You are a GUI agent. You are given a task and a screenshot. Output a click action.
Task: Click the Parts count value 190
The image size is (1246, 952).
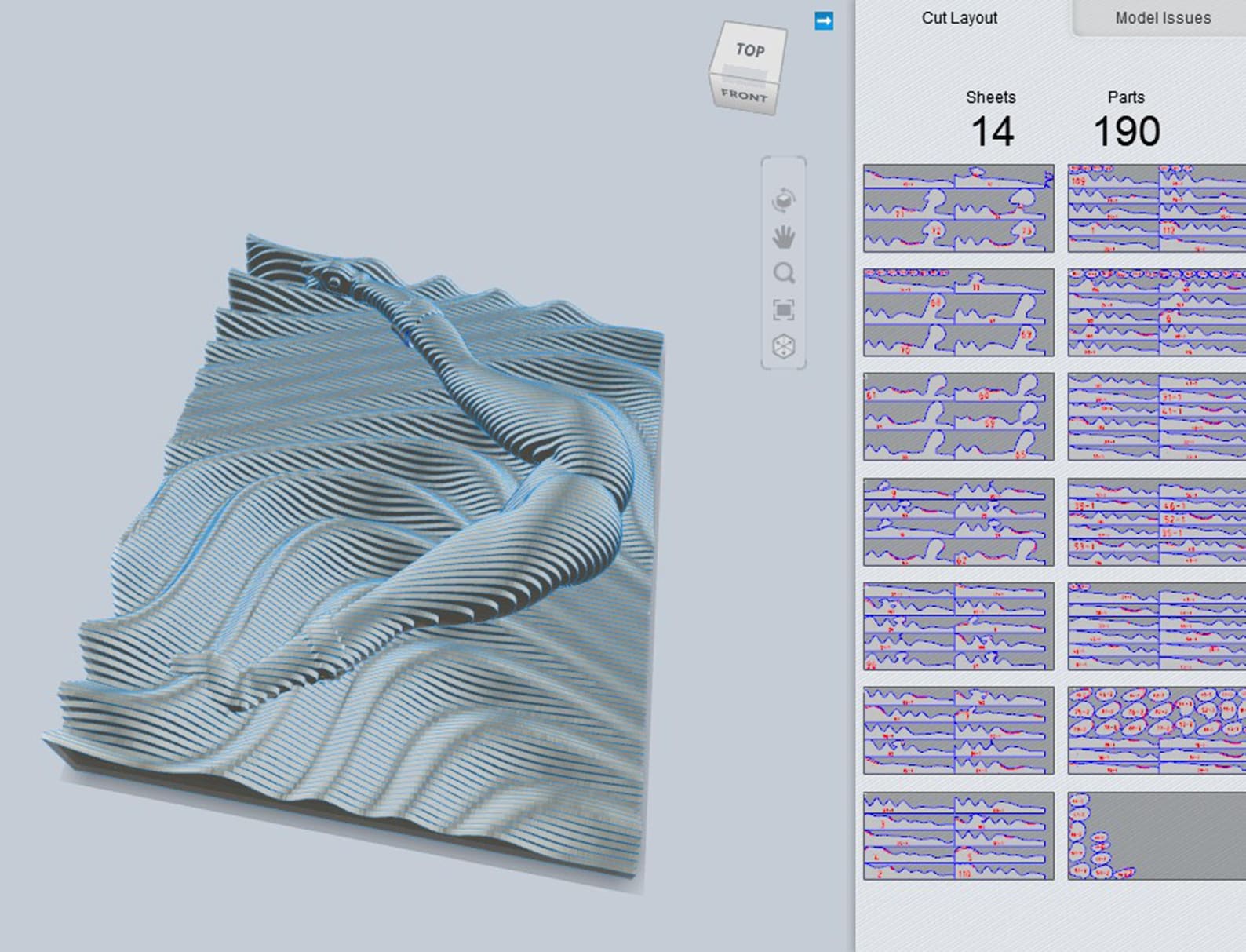pyautogui.click(x=1127, y=132)
